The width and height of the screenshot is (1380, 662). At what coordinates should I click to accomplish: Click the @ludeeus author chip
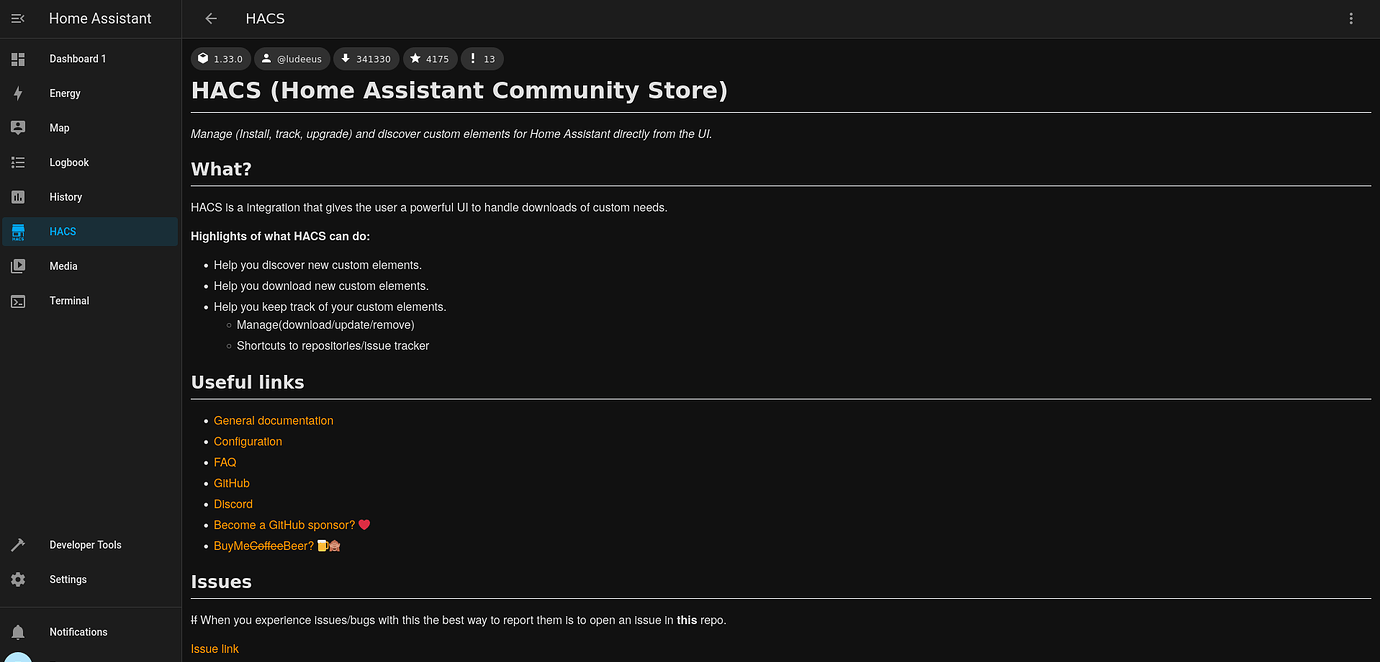[291, 59]
